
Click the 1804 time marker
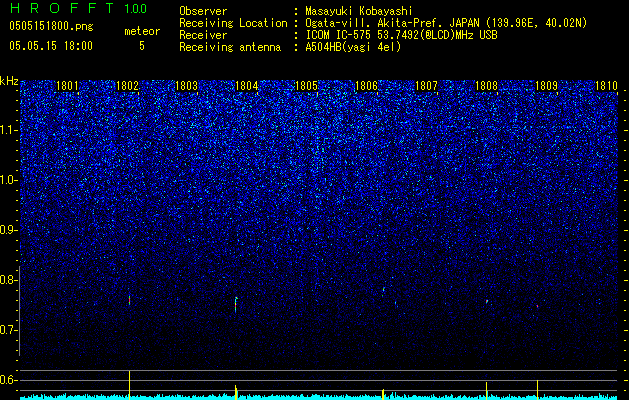pos(246,86)
